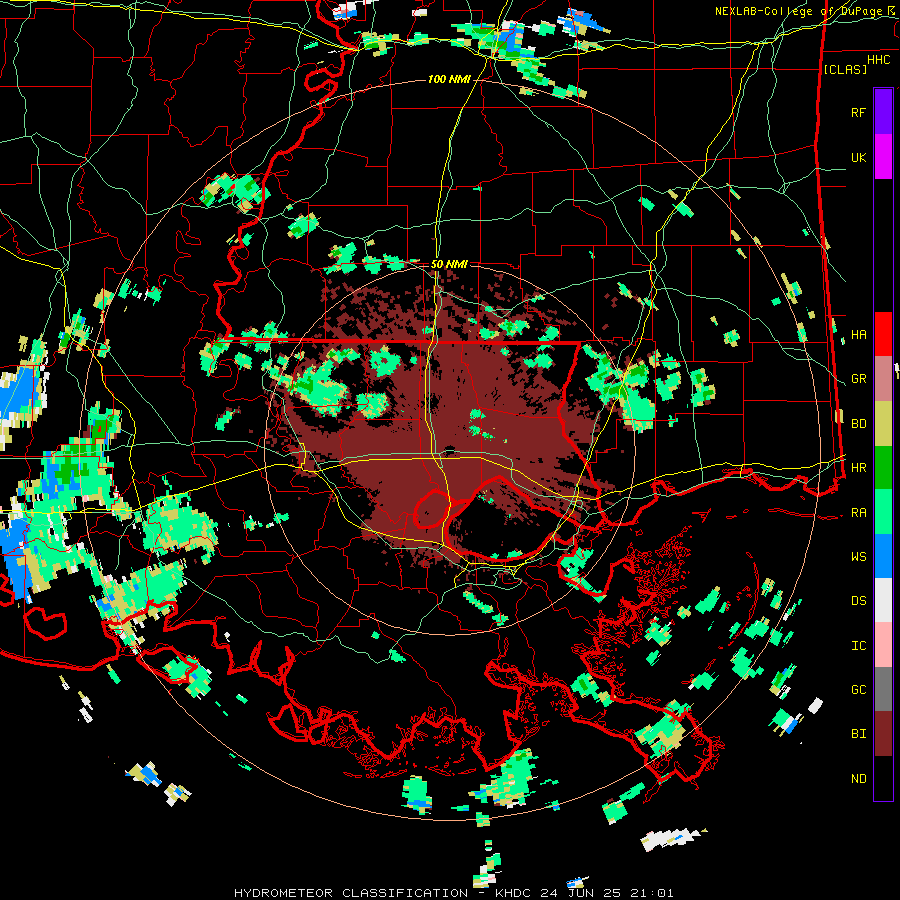Click the RF legend label

[x=858, y=112]
